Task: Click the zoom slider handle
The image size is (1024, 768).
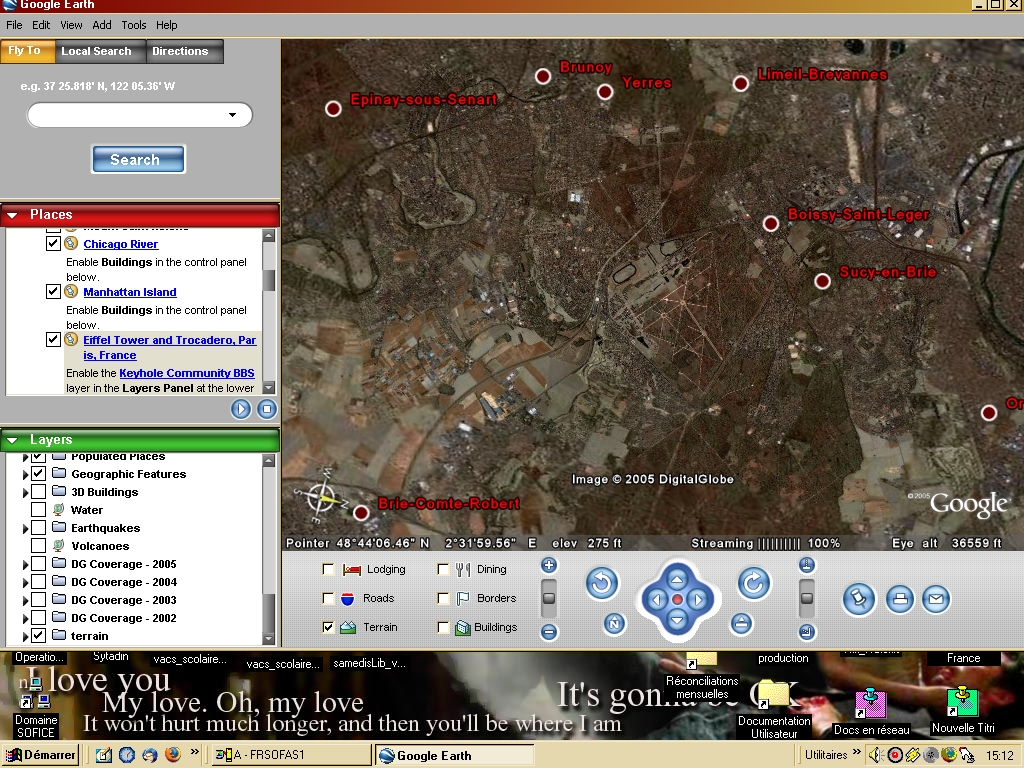Action: 549,598
